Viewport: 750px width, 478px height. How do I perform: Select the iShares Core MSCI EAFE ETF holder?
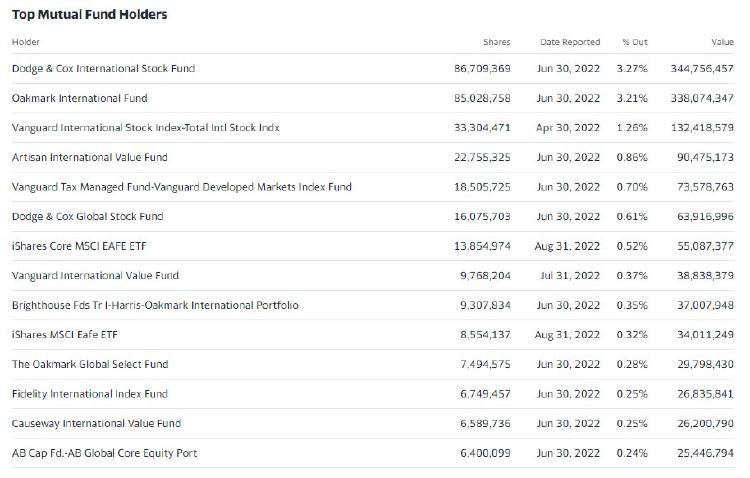(79, 246)
